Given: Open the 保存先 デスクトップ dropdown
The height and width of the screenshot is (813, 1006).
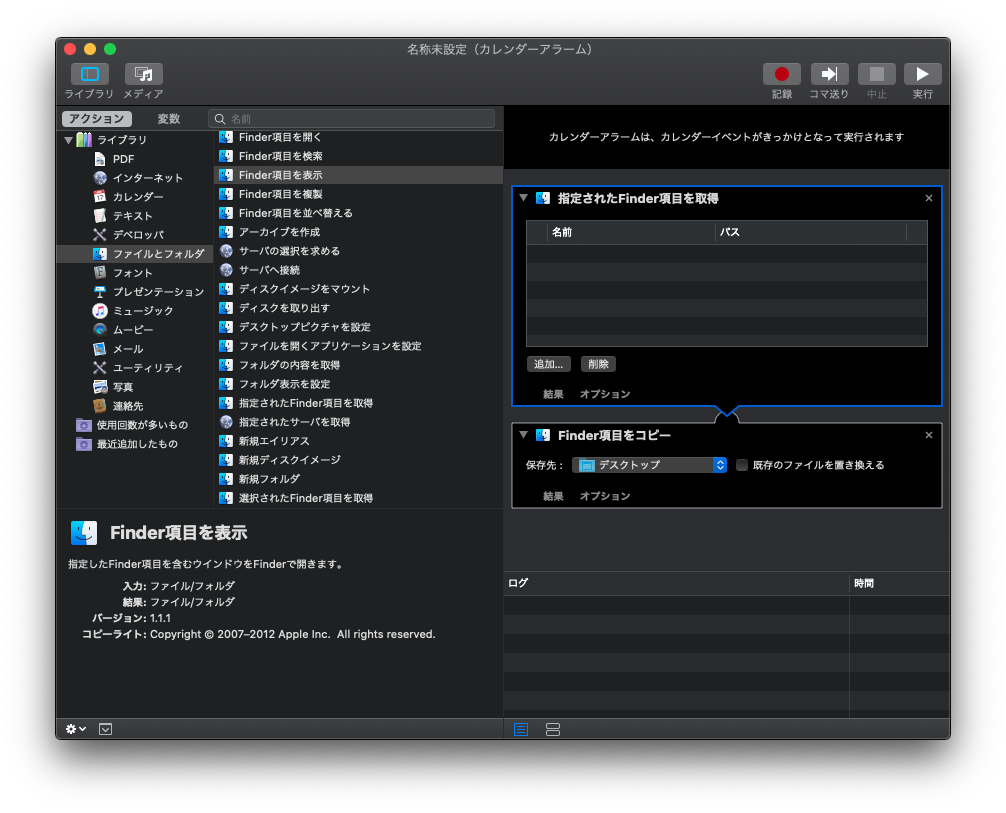Looking at the screenshot, I should (x=649, y=465).
